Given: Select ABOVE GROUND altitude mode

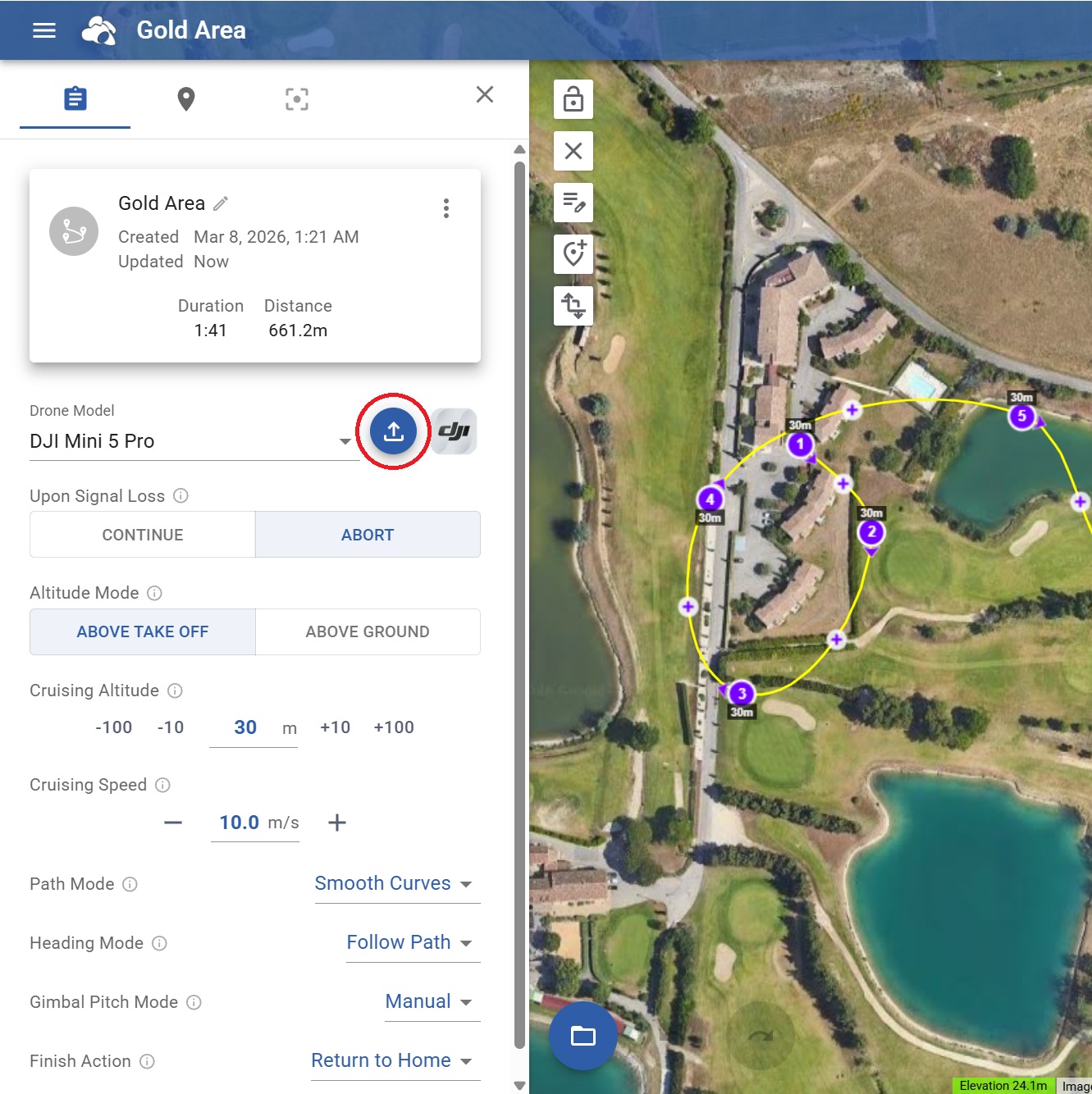Looking at the screenshot, I should coord(368,631).
